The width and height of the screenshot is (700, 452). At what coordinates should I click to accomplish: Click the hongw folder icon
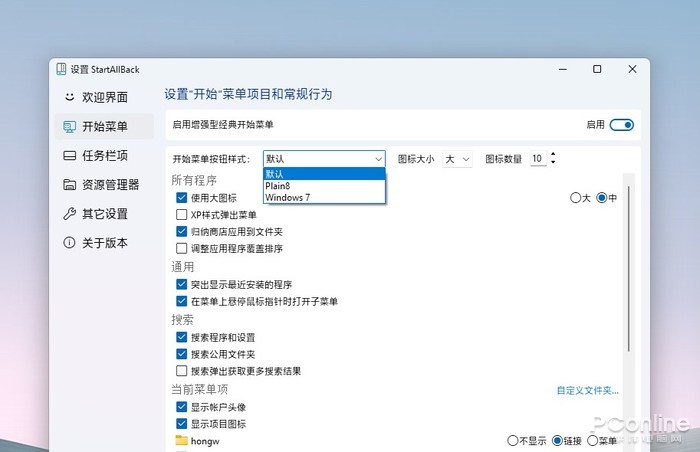(x=181, y=440)
